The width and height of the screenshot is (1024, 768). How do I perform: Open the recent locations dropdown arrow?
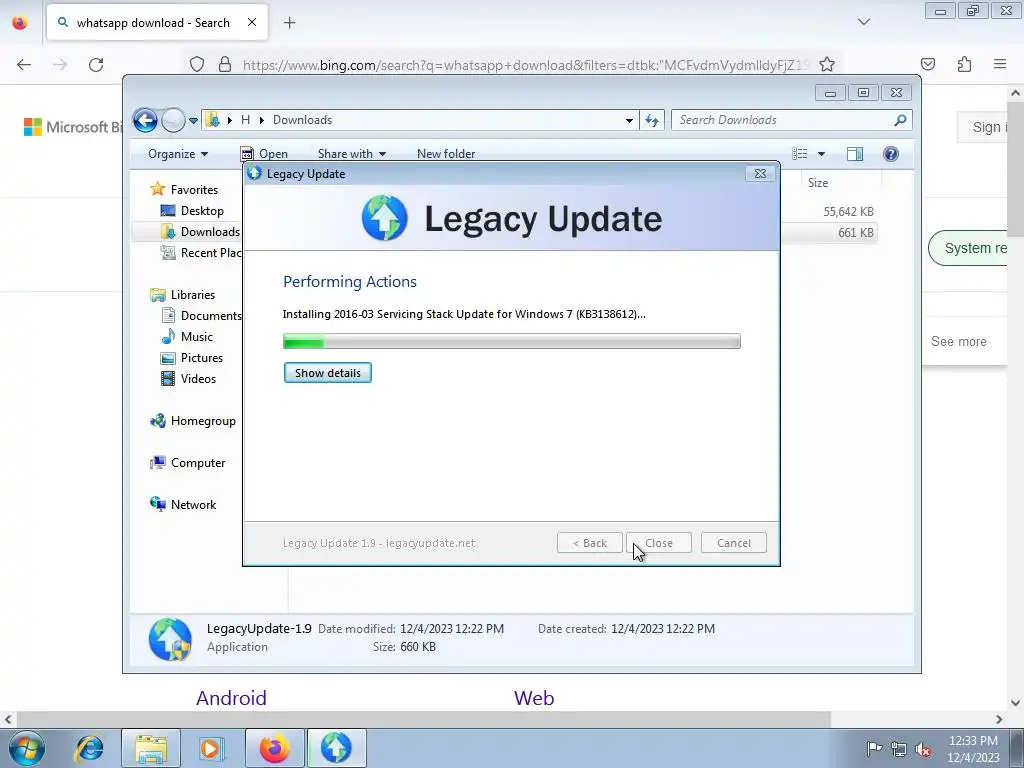point(193,121)
